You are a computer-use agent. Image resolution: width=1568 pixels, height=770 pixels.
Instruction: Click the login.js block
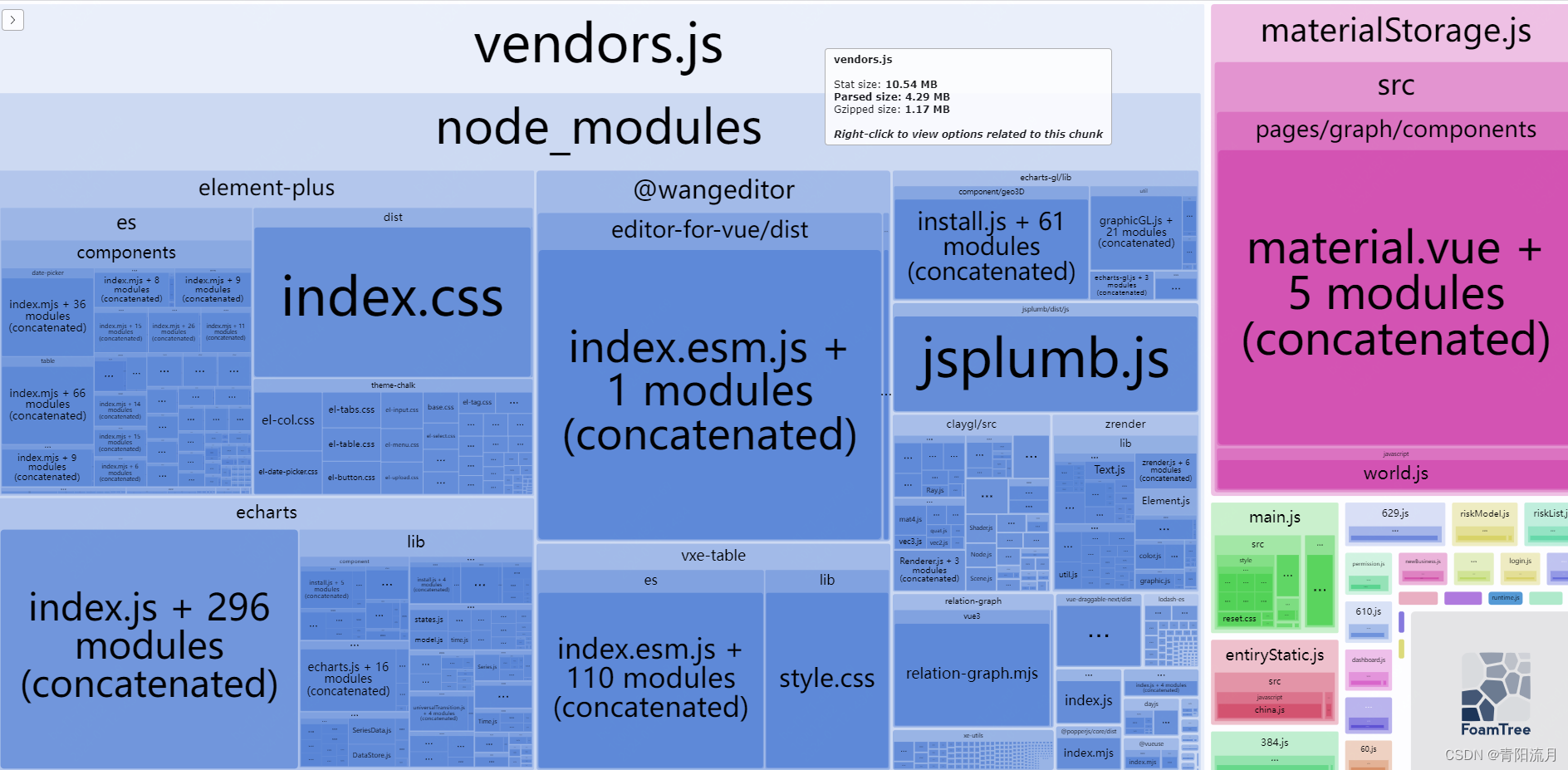point(1521,561)
